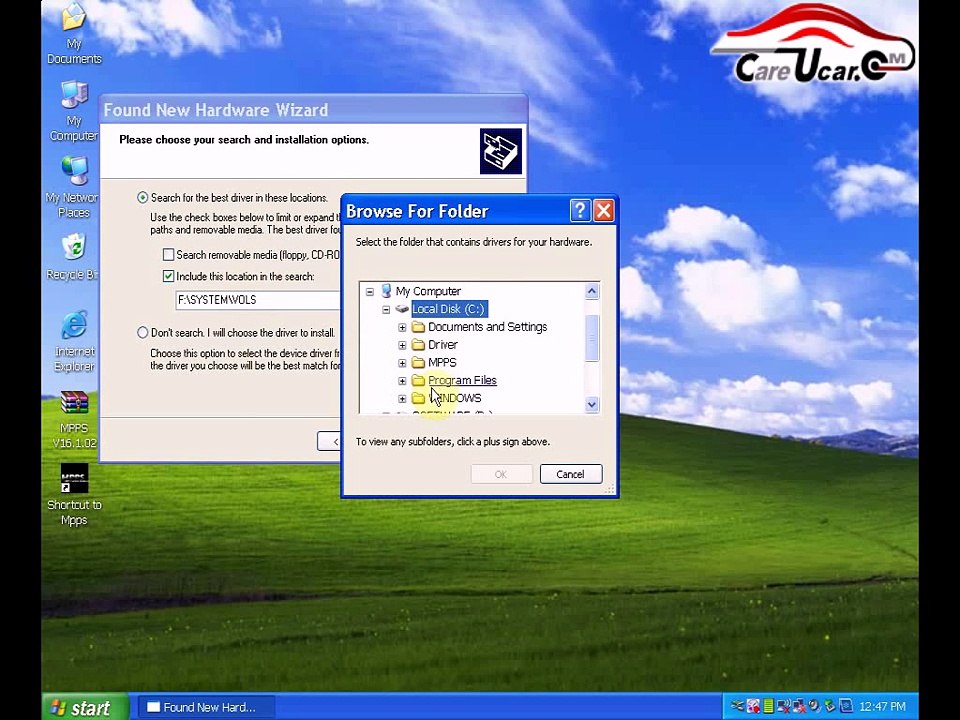Click the help question mark in Browse For Folder
The image size is (960, 720).
click(x=580, y=211)
